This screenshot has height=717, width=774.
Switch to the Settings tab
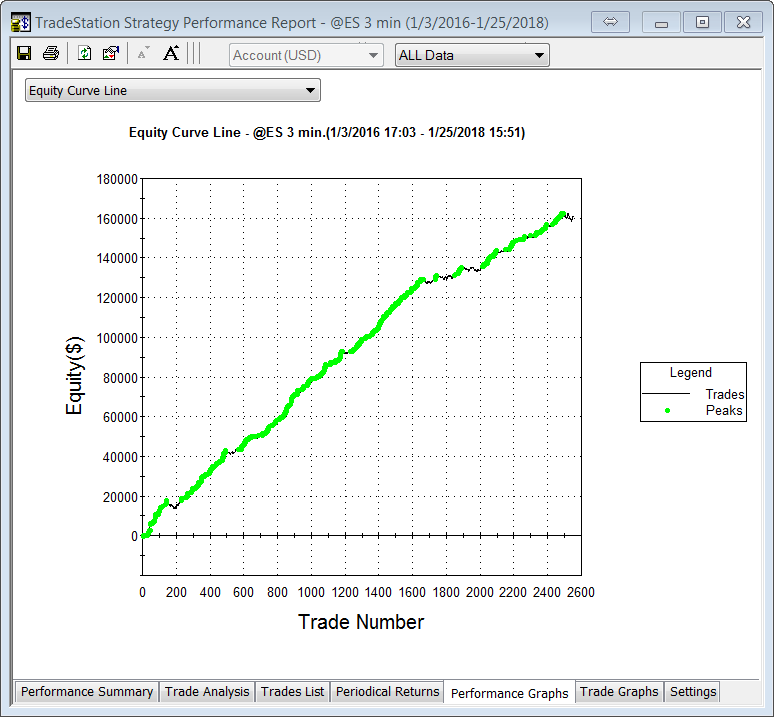[693, 692]
